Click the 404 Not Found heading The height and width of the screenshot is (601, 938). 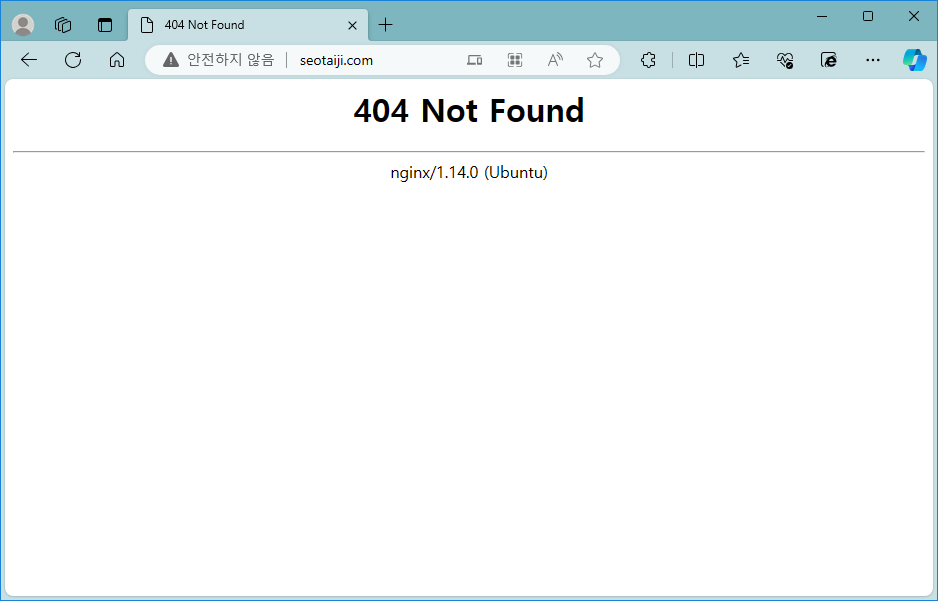coord(469,111)
